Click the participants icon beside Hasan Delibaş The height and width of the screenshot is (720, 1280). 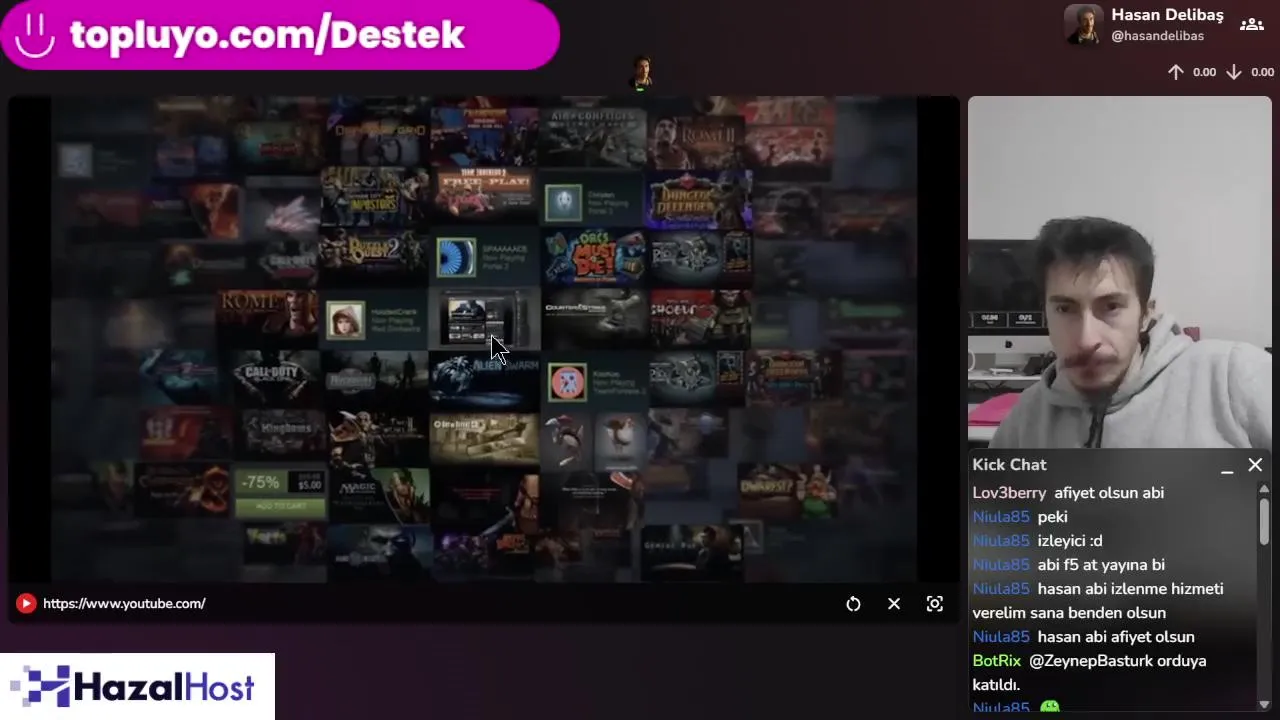point(1251,25)
